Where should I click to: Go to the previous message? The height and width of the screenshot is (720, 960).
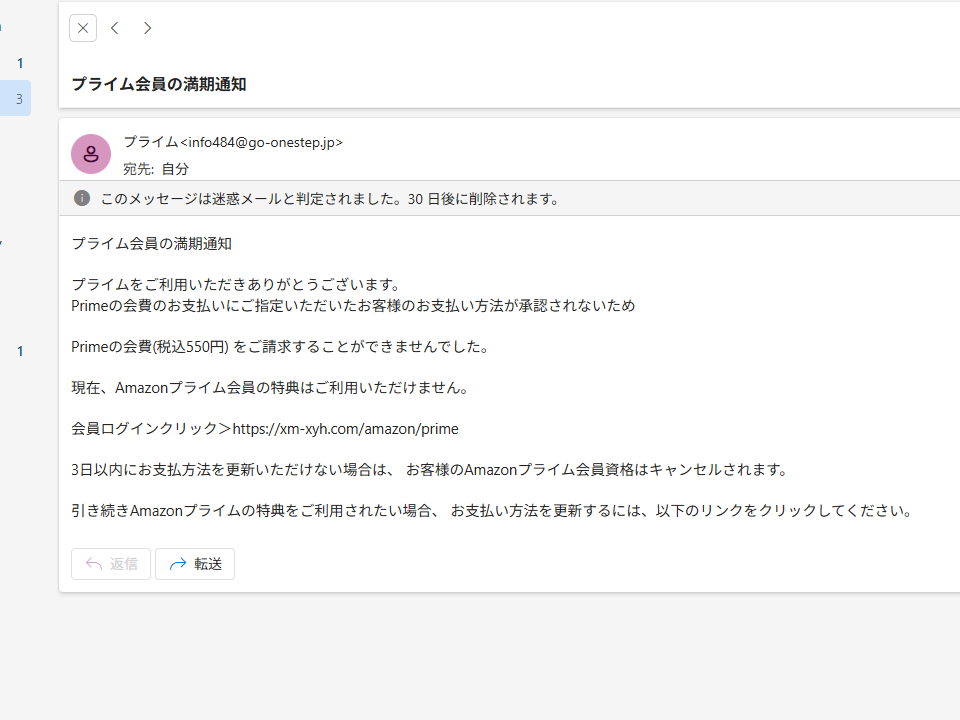115,28
